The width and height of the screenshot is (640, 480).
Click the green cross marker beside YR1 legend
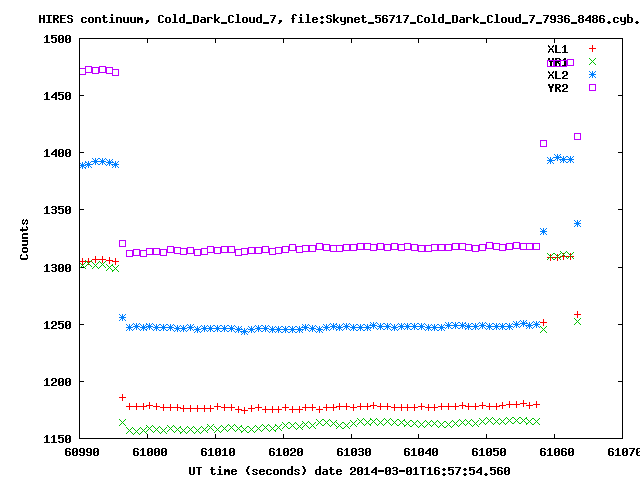pyautogui.click(x=592, y=62)
